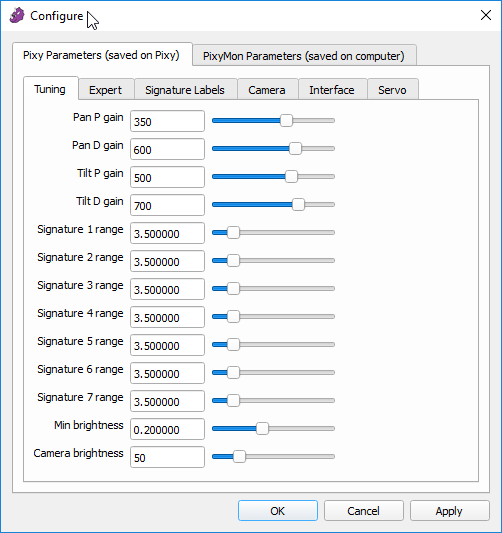Viewport: 502px width, 533px height.
Task: Click the Apply button
Action: coord(449,511)
